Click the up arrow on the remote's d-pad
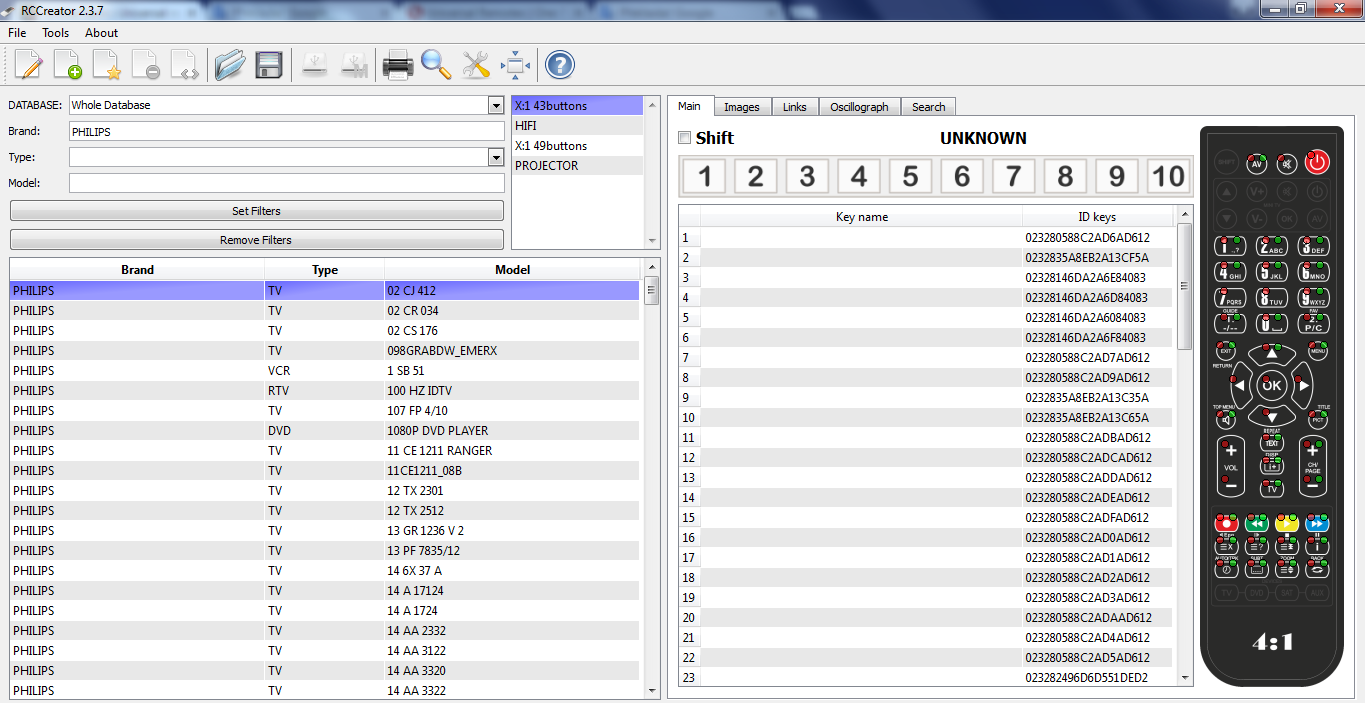The image size is (1365, 703). pyautogui.click(x=1271, y=354)
